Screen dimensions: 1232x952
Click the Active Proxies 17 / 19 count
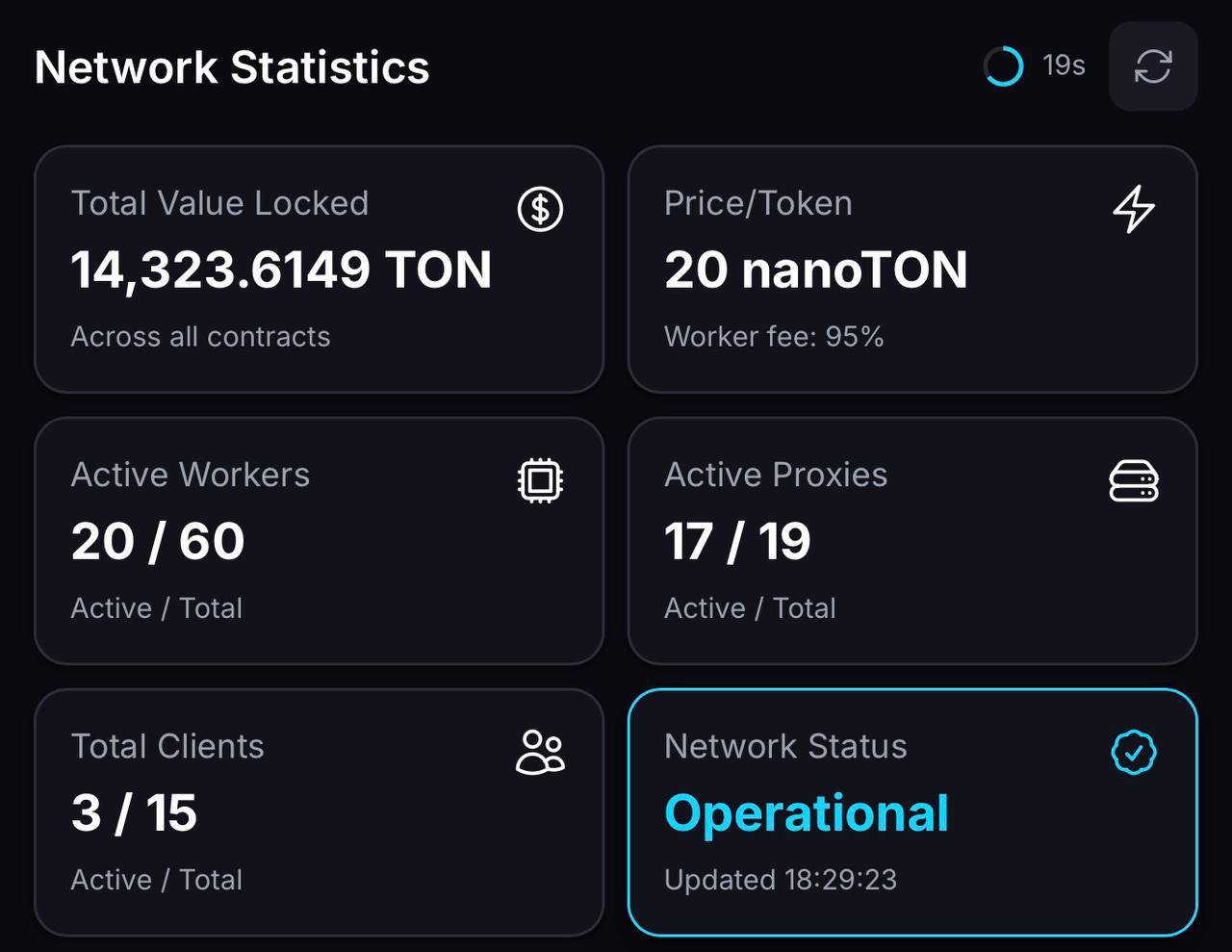[737, 541]
